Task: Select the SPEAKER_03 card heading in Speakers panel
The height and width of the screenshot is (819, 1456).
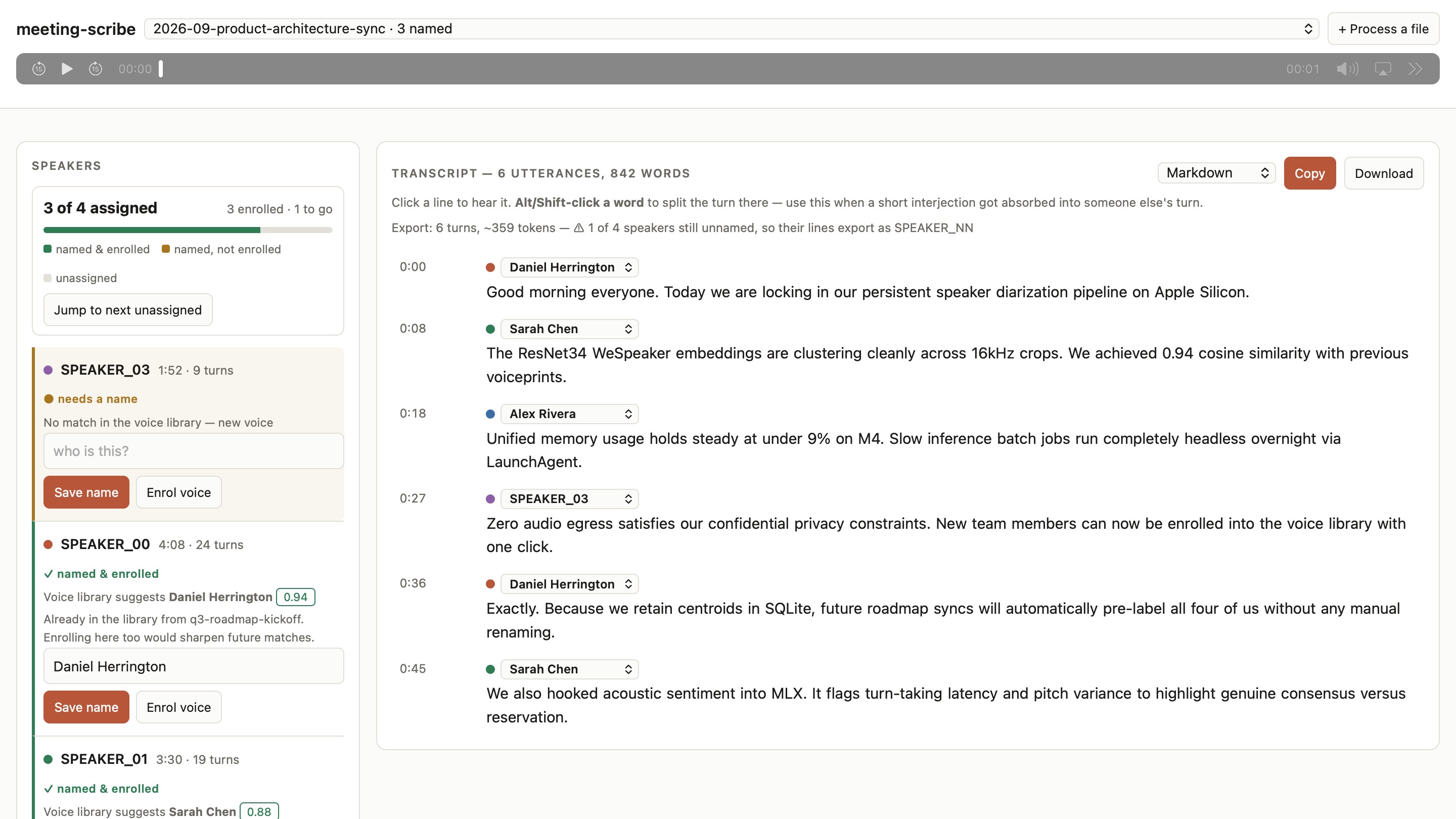Action: tap(105, 370)
